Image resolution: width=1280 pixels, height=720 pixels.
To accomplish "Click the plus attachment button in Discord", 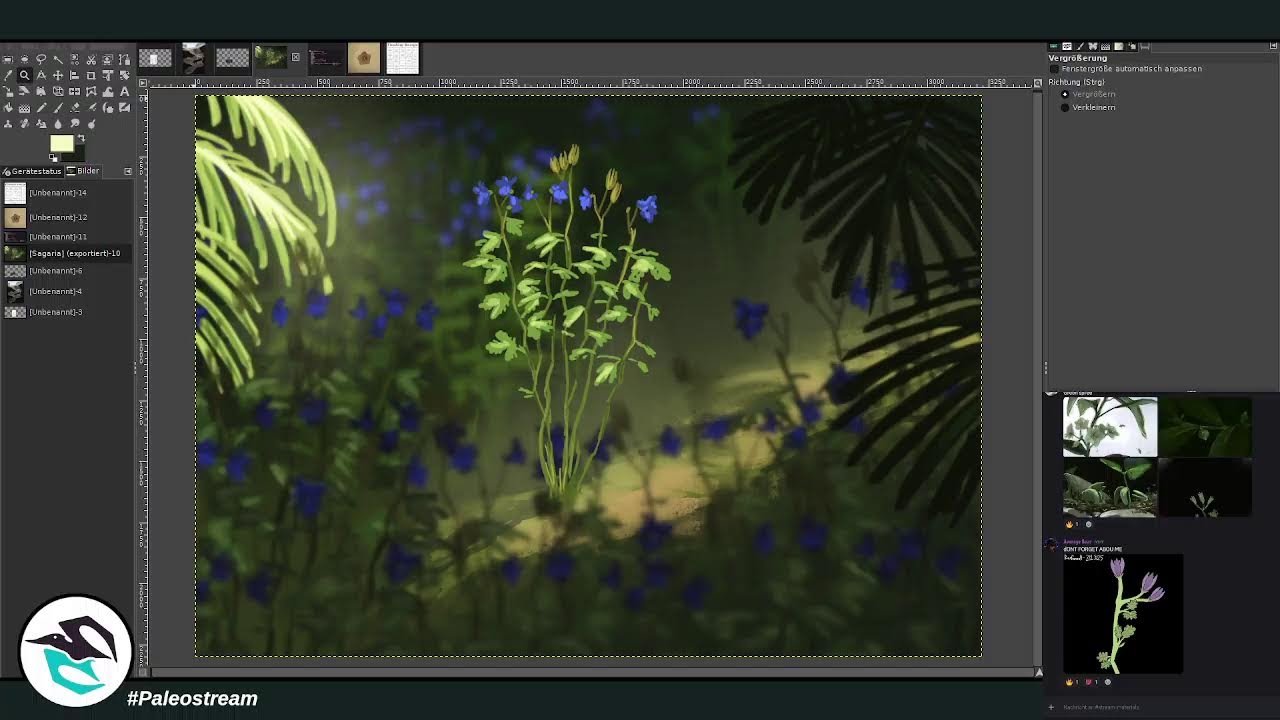I will [x=1051, y=707].
